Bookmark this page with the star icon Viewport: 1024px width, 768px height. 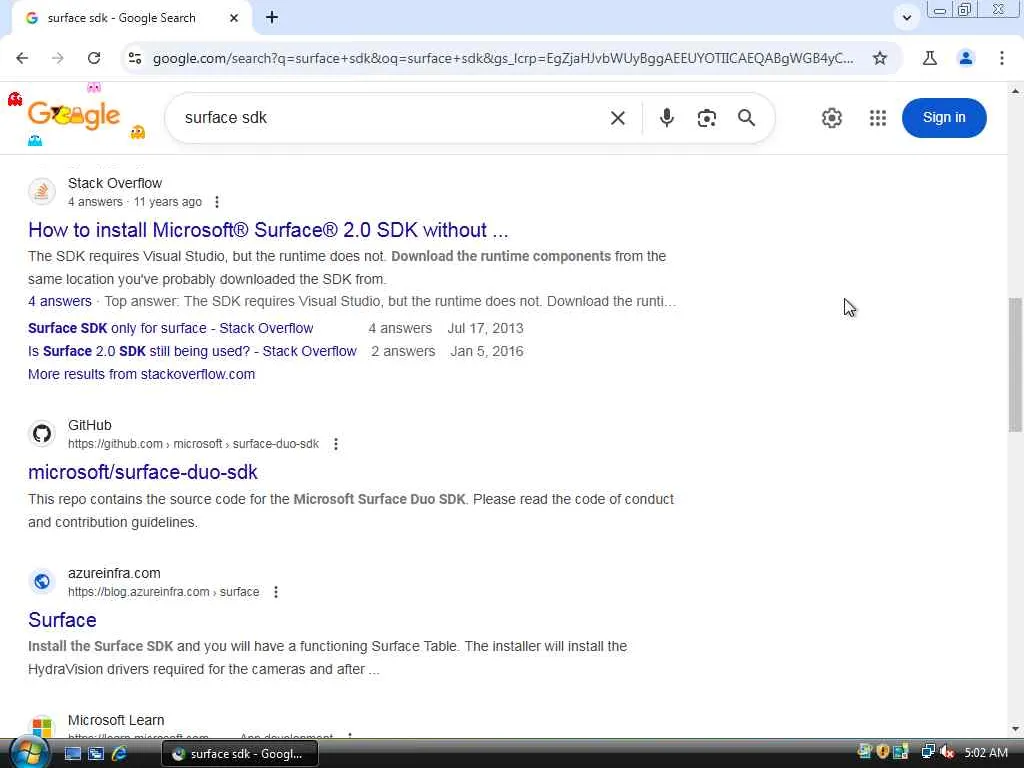[880, 58]
